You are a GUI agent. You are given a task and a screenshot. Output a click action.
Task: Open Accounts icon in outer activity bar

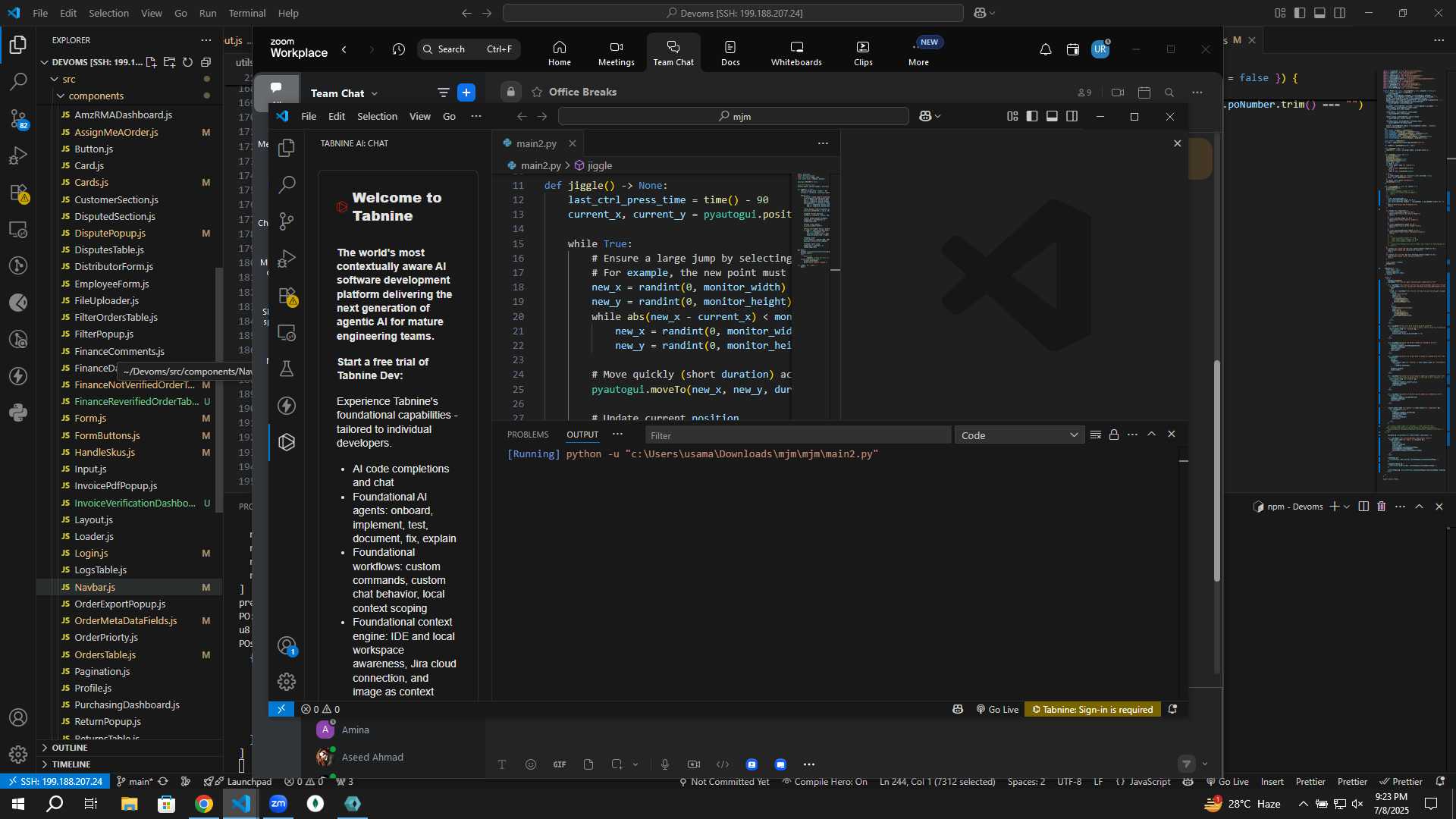click(x=18, y=717)
